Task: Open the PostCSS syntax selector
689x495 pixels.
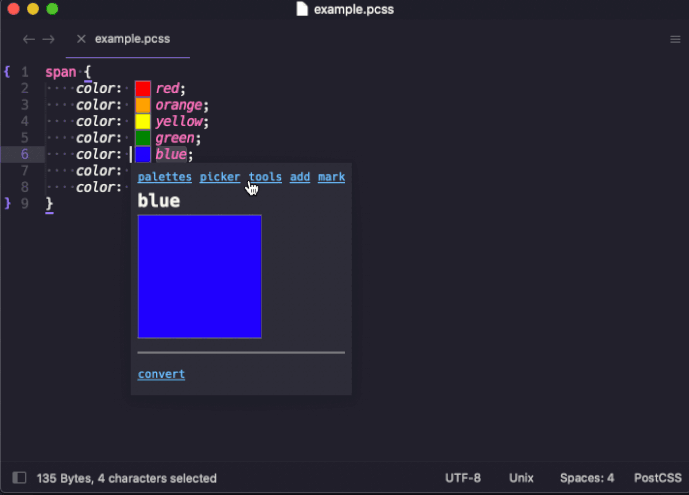Action: [x=657, y=478]
